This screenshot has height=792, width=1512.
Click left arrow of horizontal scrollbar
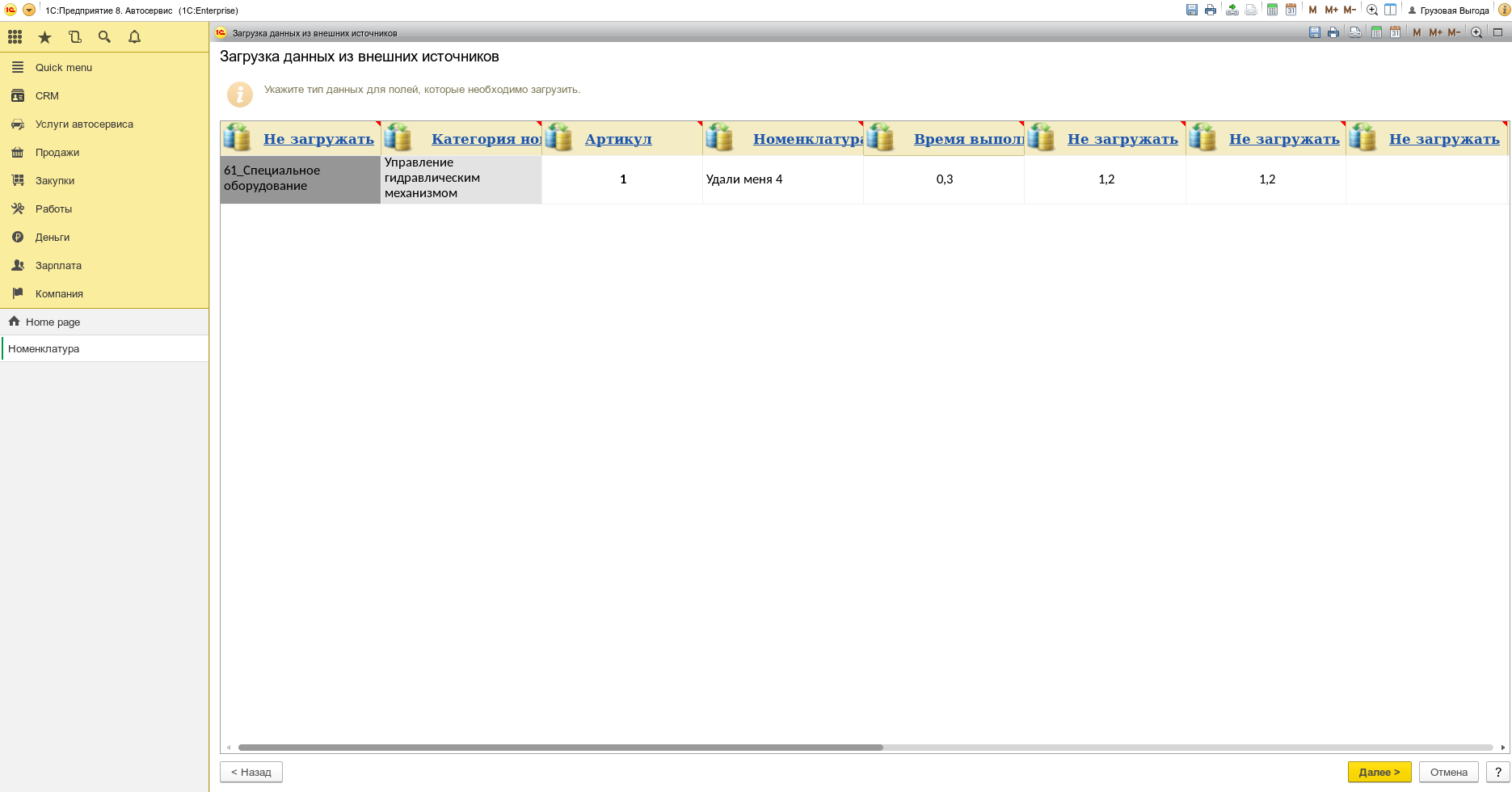point(229,748)
